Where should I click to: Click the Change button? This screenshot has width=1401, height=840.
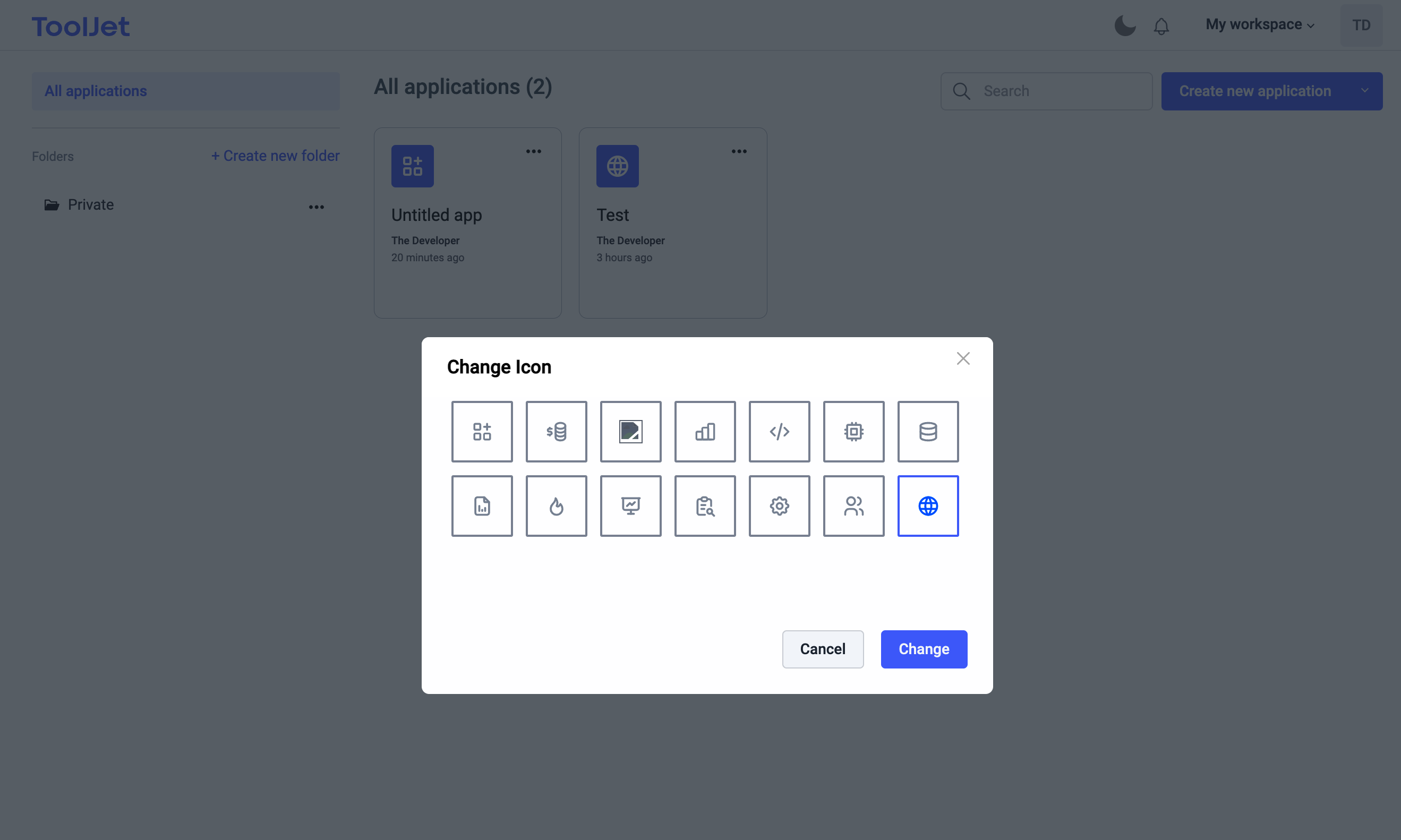923,649
